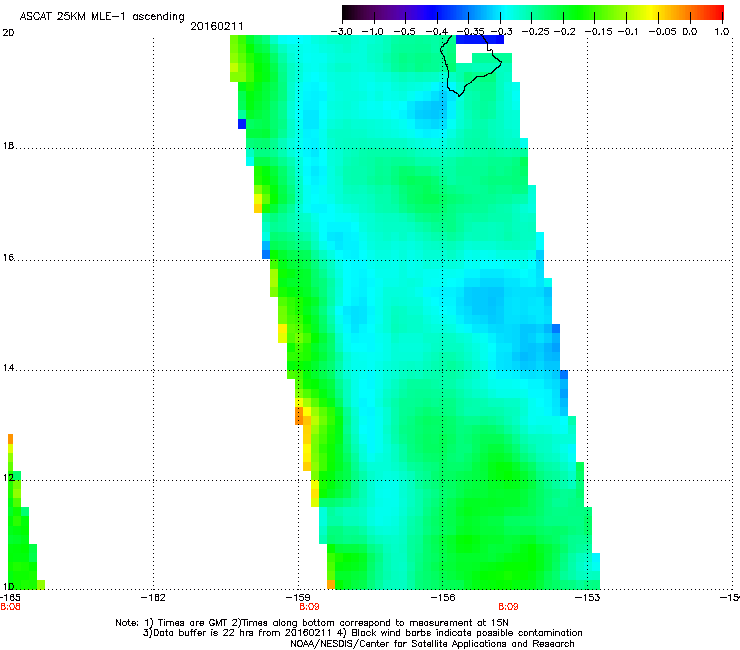Click the longitude label -162
740x650 pixels.
tap(153, 598)
